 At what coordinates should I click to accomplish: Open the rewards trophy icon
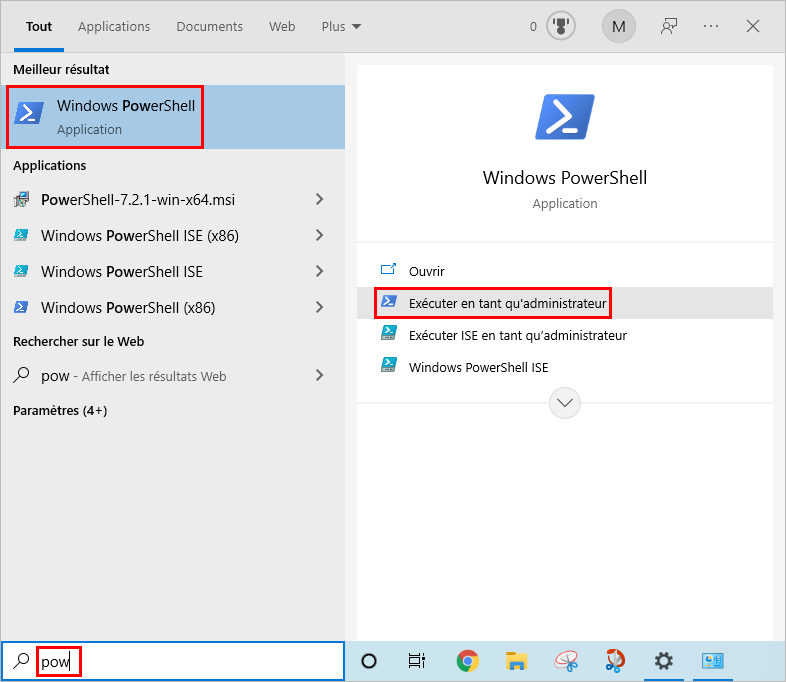click(560, 26)
